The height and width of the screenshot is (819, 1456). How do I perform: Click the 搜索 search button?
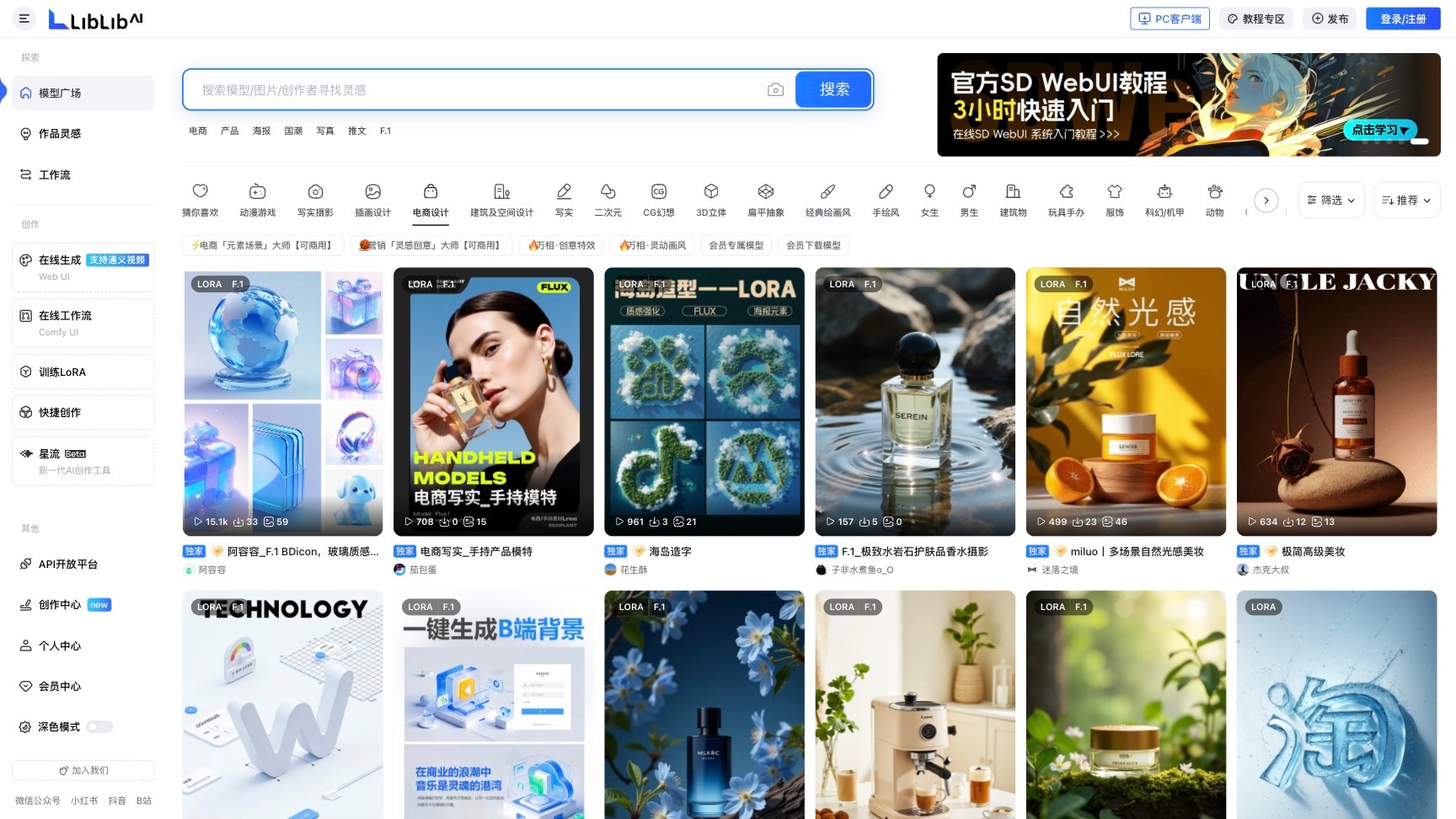(832, 88)
